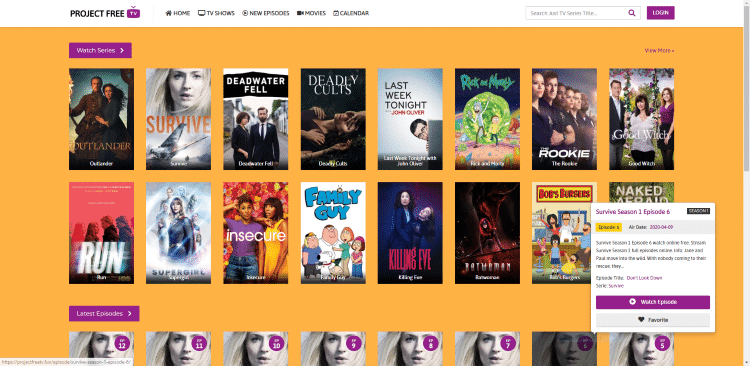Open the Rick and Morty poster
Image resolution: width=750 pixels, height=366 pixels.
pos(487,119)
